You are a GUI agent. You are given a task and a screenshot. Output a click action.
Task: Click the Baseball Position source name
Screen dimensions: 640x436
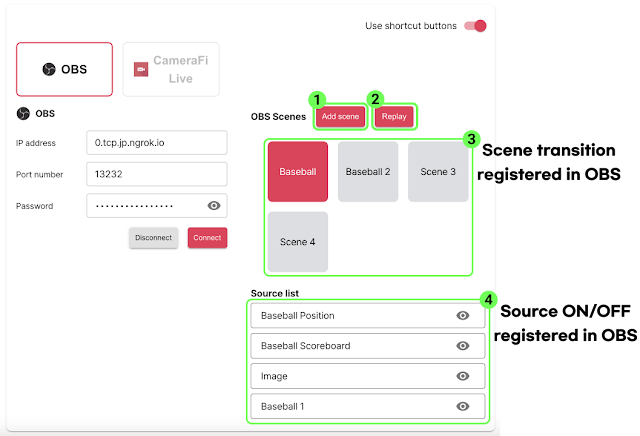pos(298,316)
